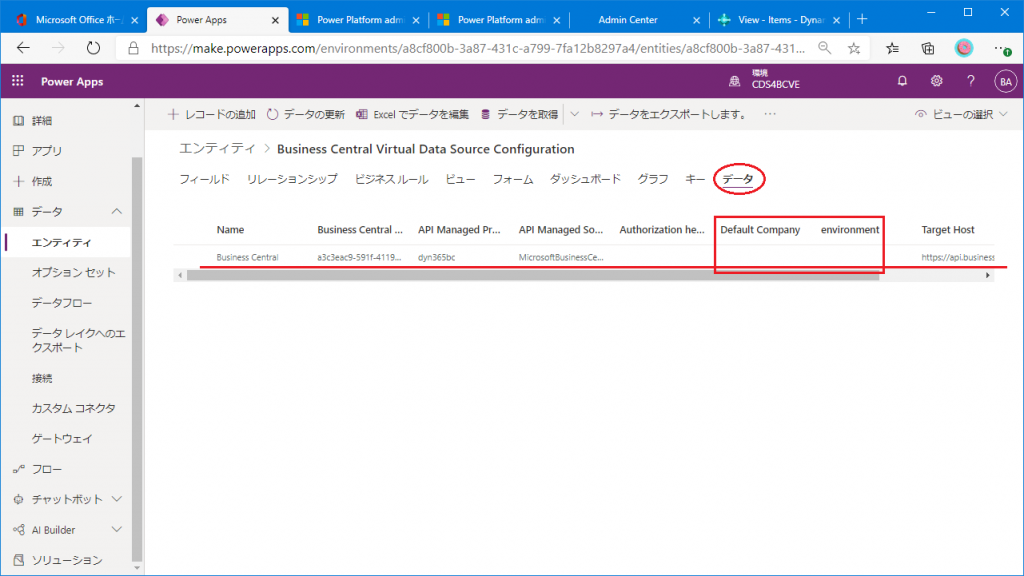Click データを取得 get data button
This screenshot has height=576, width=1024.
click(x=519, y=114)
